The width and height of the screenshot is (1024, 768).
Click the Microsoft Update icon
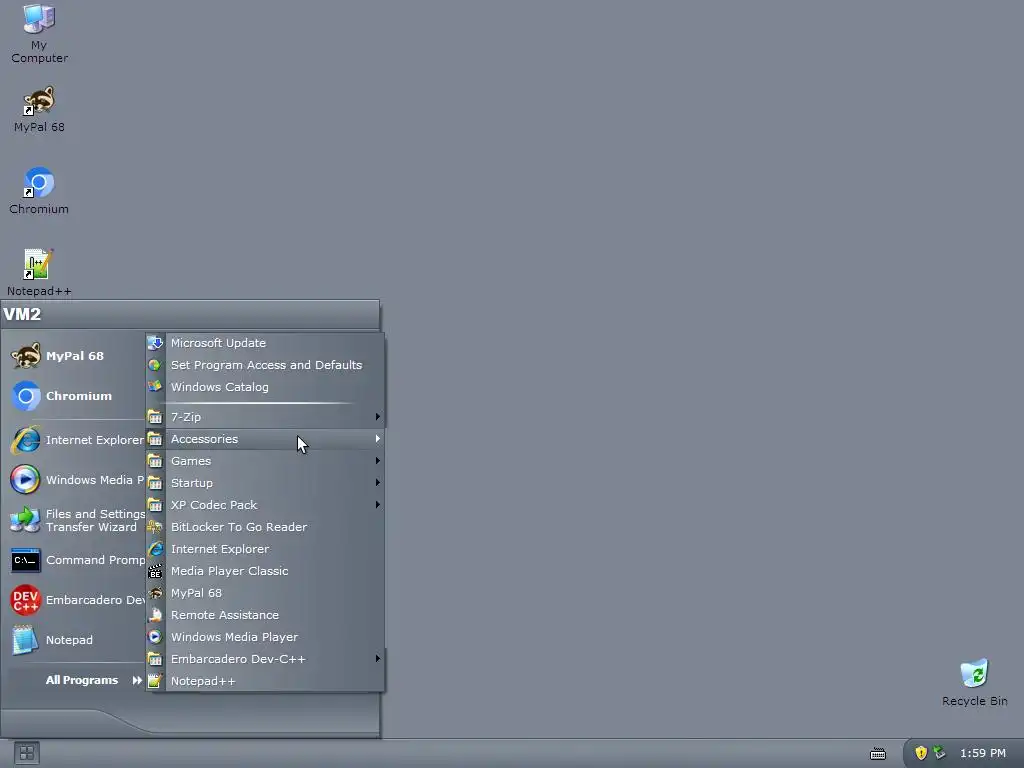click(155, 343)
